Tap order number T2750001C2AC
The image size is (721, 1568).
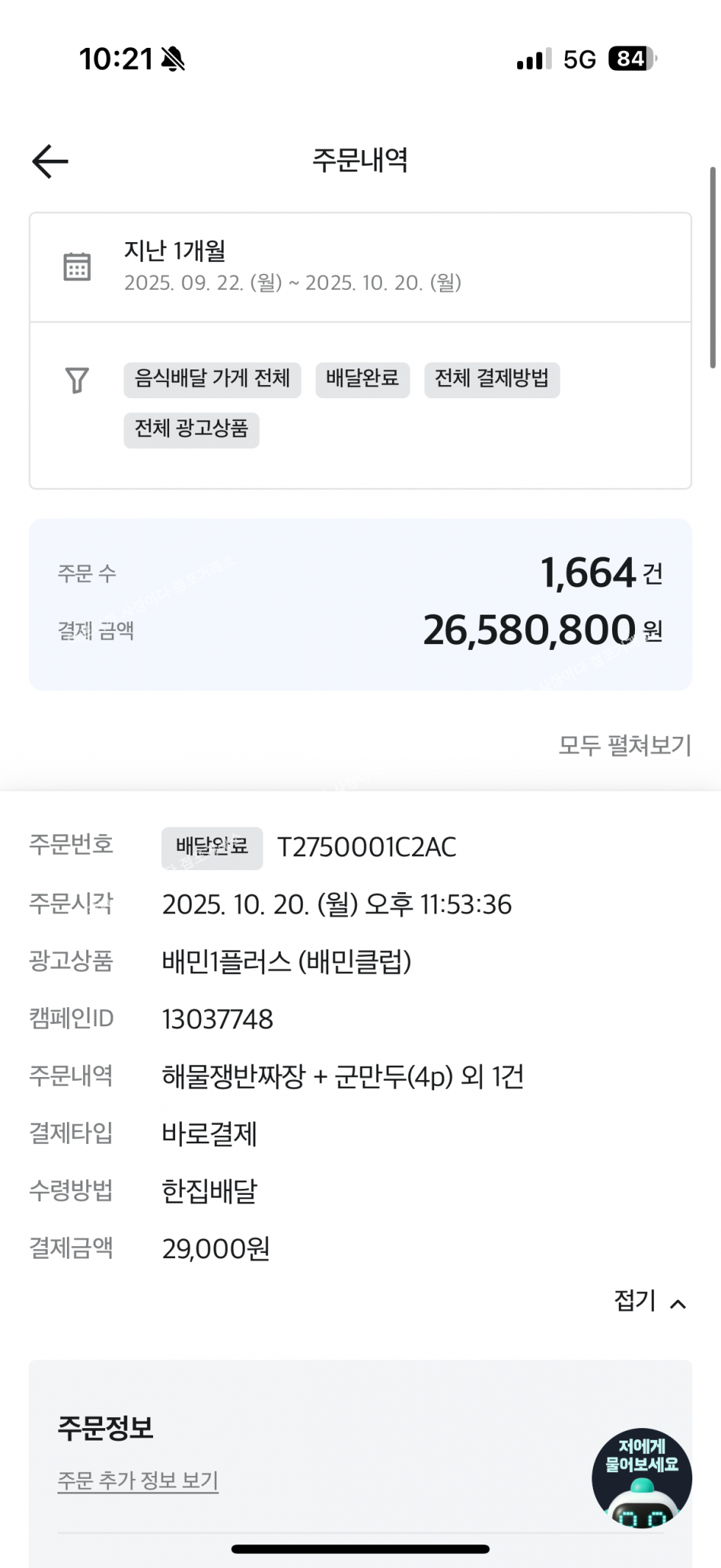pos(366,847)
